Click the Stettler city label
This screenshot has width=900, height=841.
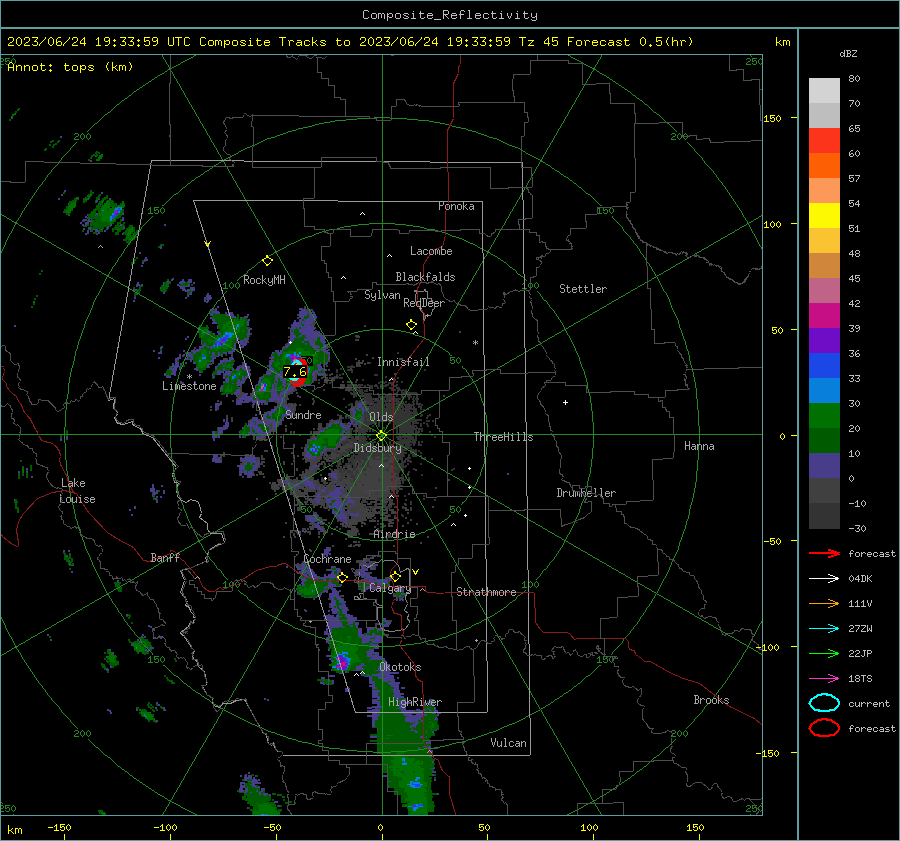pos(583,289)
